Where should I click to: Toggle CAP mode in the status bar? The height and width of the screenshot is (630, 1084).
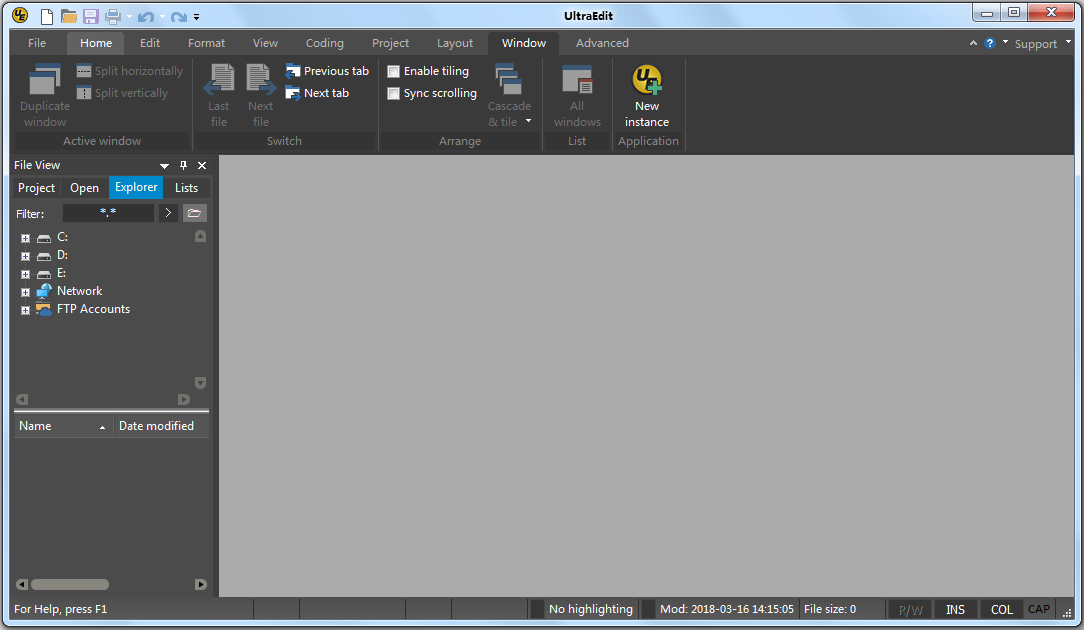click(x=1038, y=609)
